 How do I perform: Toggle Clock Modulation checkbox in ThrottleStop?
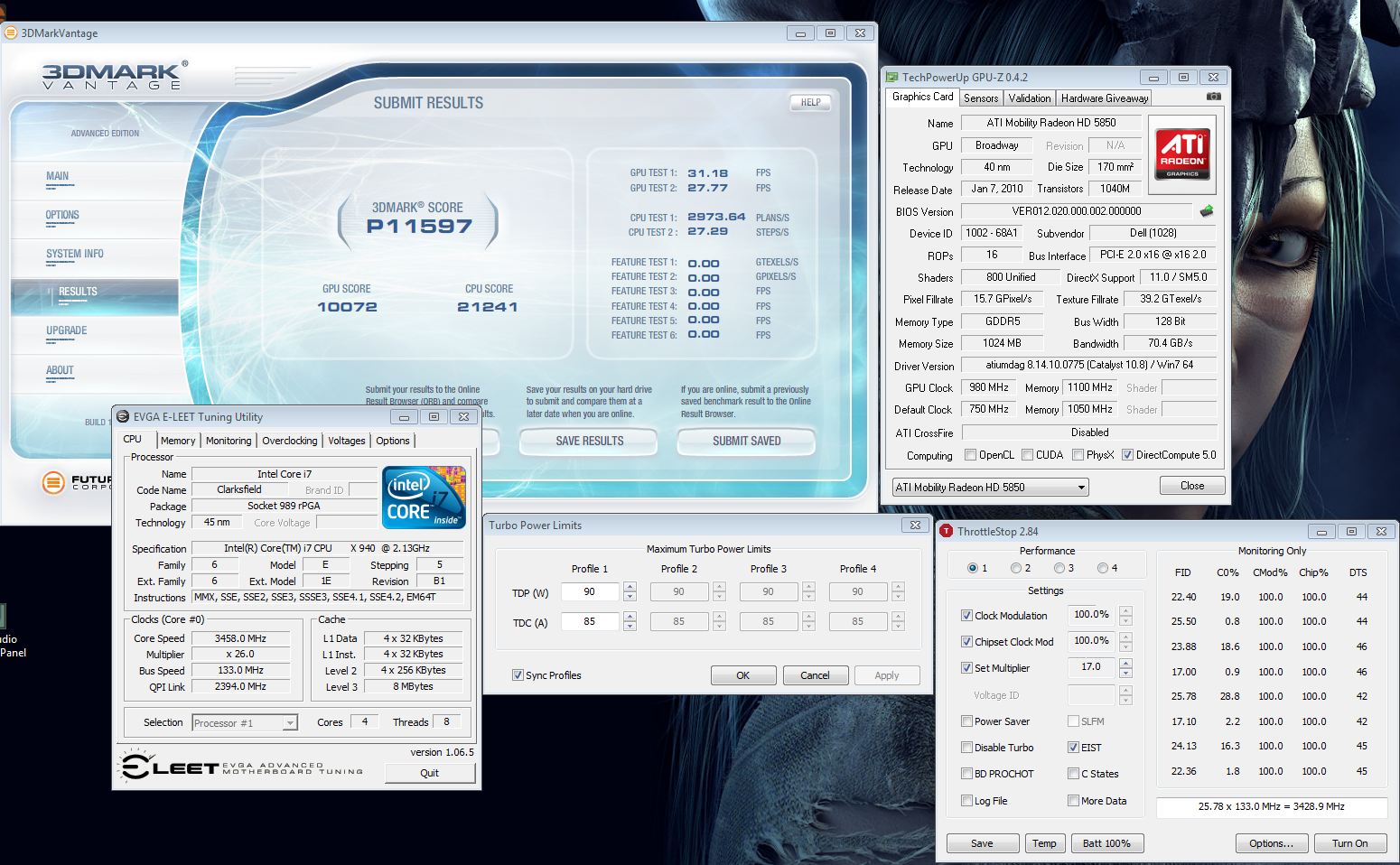(966, 616)
